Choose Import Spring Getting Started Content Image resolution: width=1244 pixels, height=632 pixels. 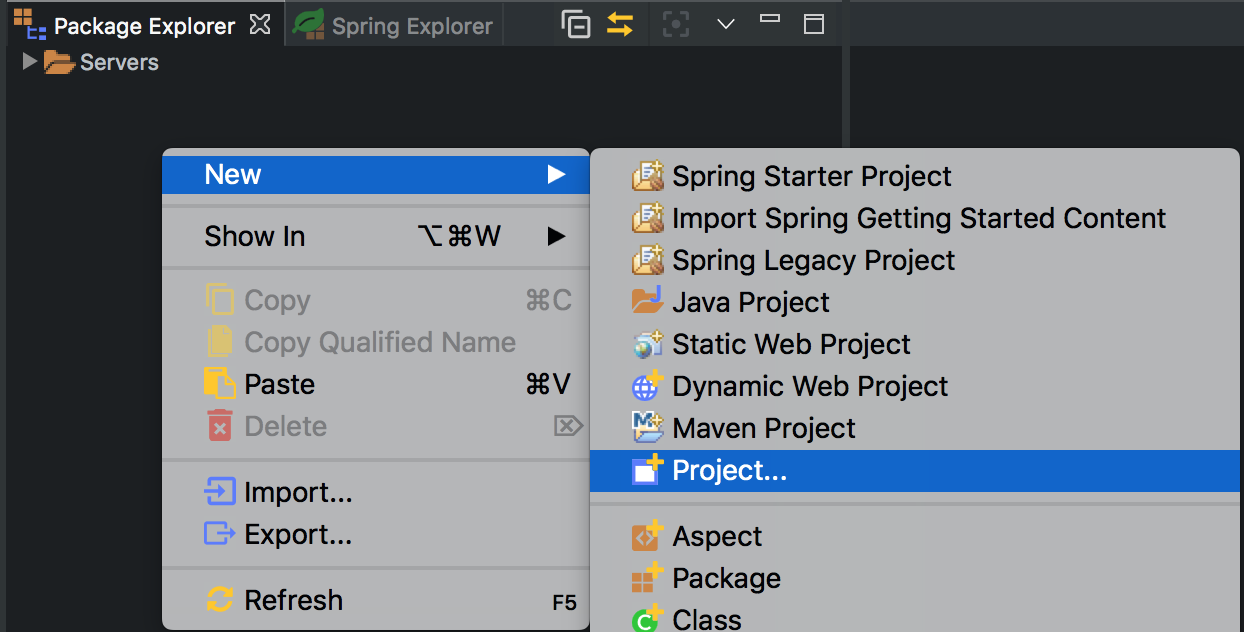918,218
